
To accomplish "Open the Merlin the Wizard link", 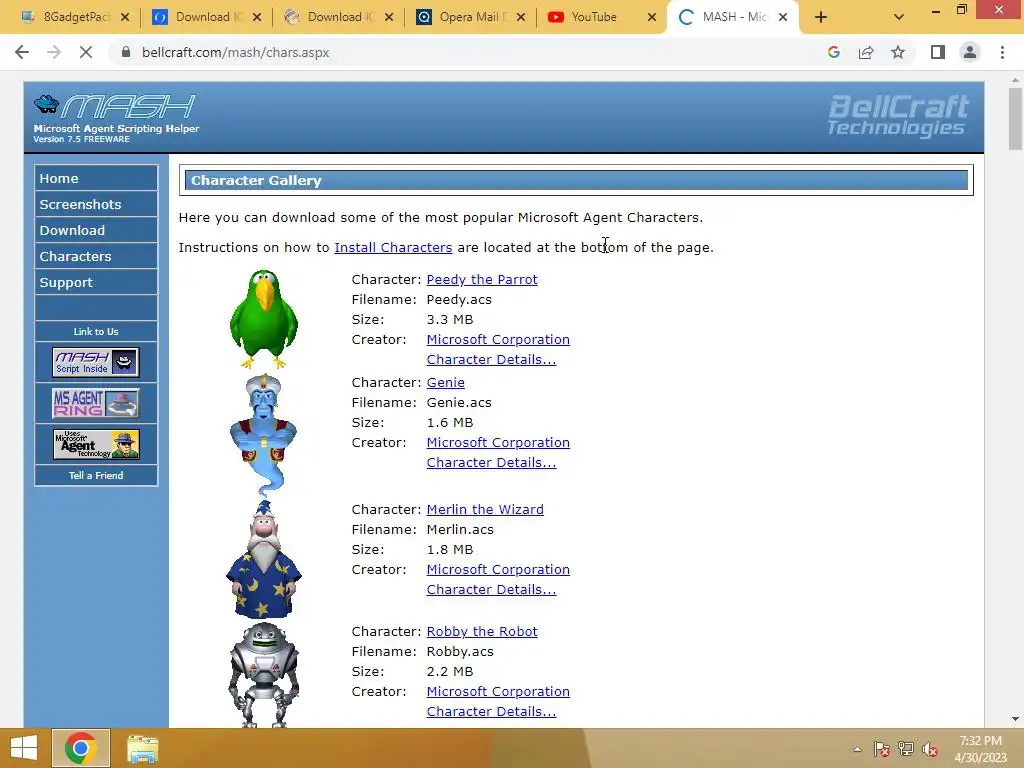I will click(x=485, y=509).
